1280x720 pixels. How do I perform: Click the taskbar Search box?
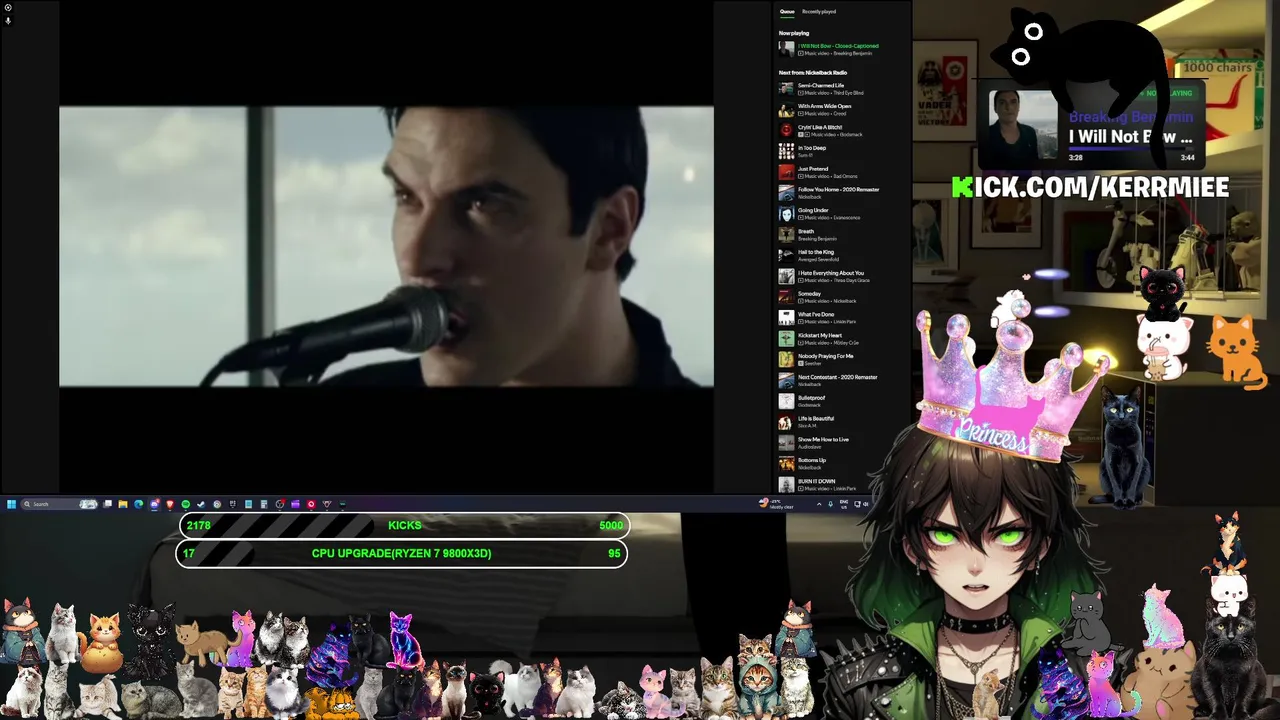59,504
